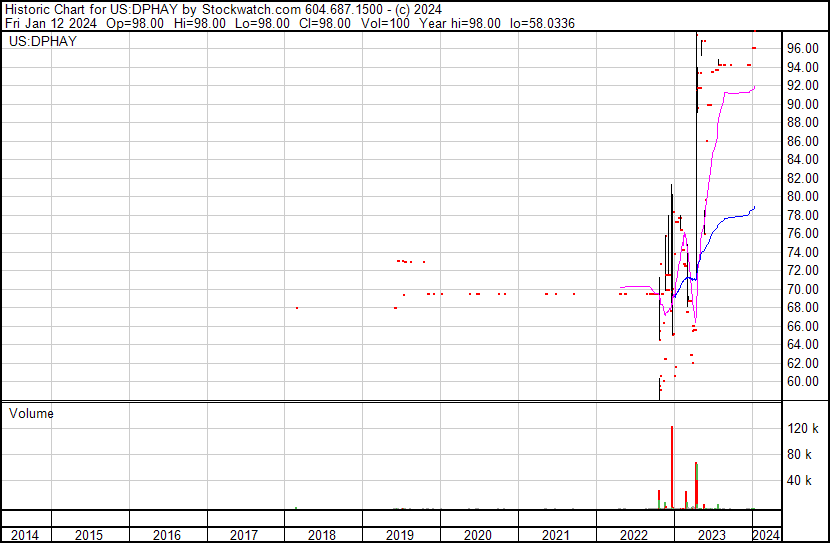
Task: Click the 60.00 price axis label
Action: tap(803, 382)
